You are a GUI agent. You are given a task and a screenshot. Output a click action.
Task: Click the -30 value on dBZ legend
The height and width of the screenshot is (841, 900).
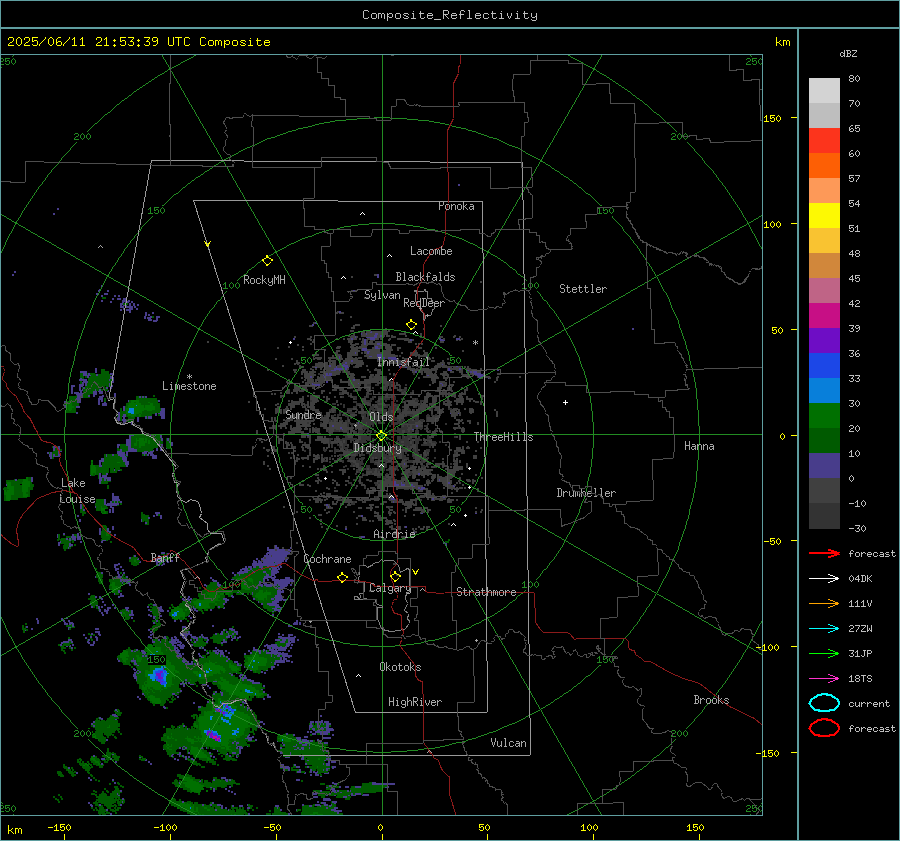click(x=857, y=529)
